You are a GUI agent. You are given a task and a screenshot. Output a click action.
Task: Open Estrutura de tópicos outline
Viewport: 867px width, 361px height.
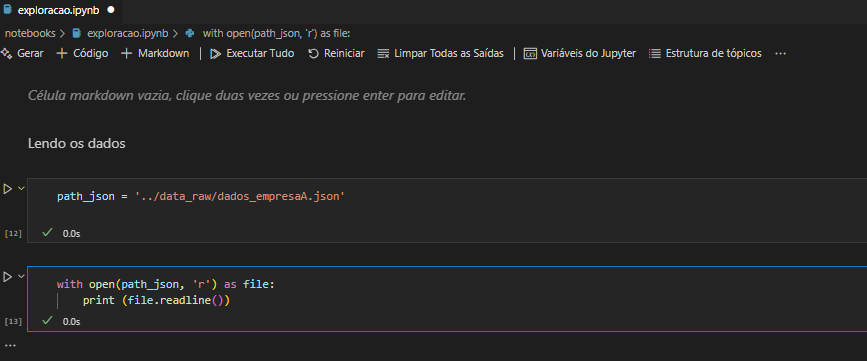[x=705, y=54]
